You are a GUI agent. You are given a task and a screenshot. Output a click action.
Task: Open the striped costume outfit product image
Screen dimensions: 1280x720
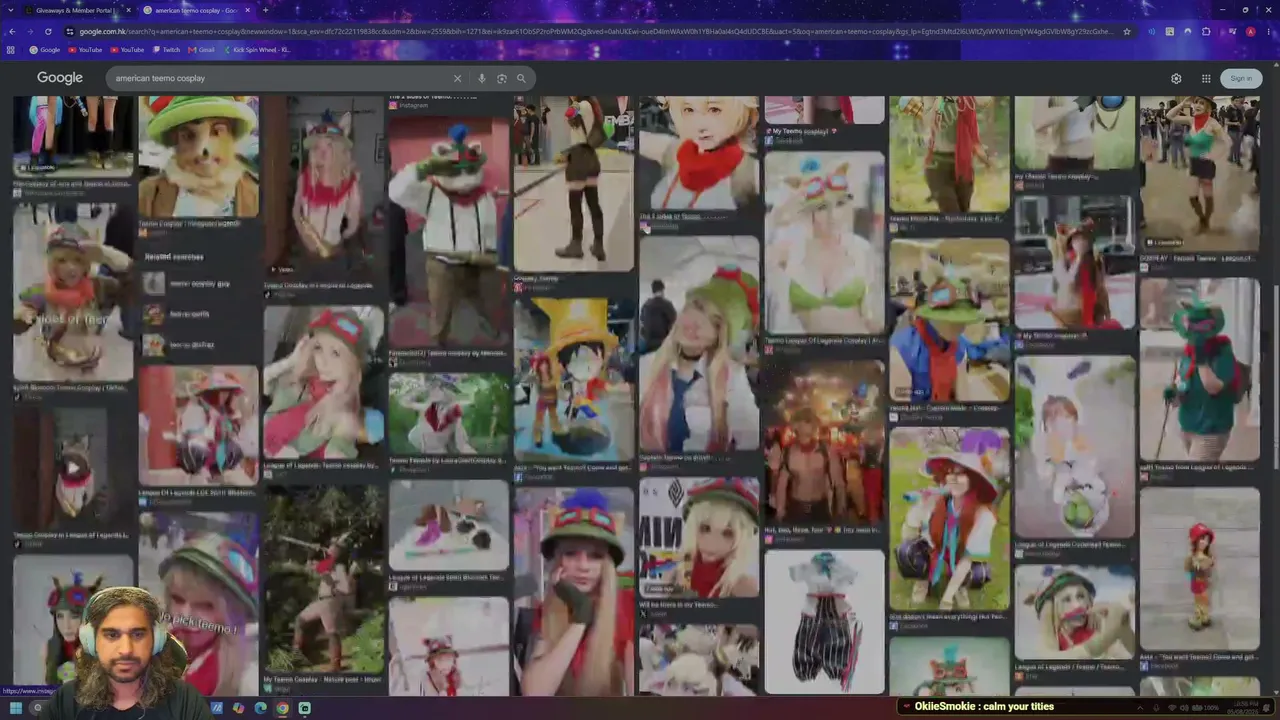tap(824, 621)
